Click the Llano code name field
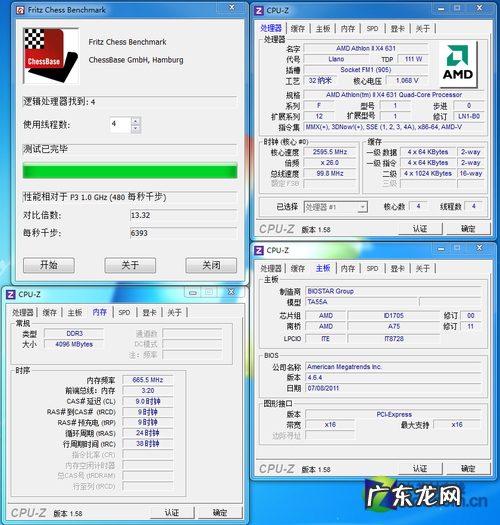The height and width of the screenshot is (525, 500). [336, 59]
